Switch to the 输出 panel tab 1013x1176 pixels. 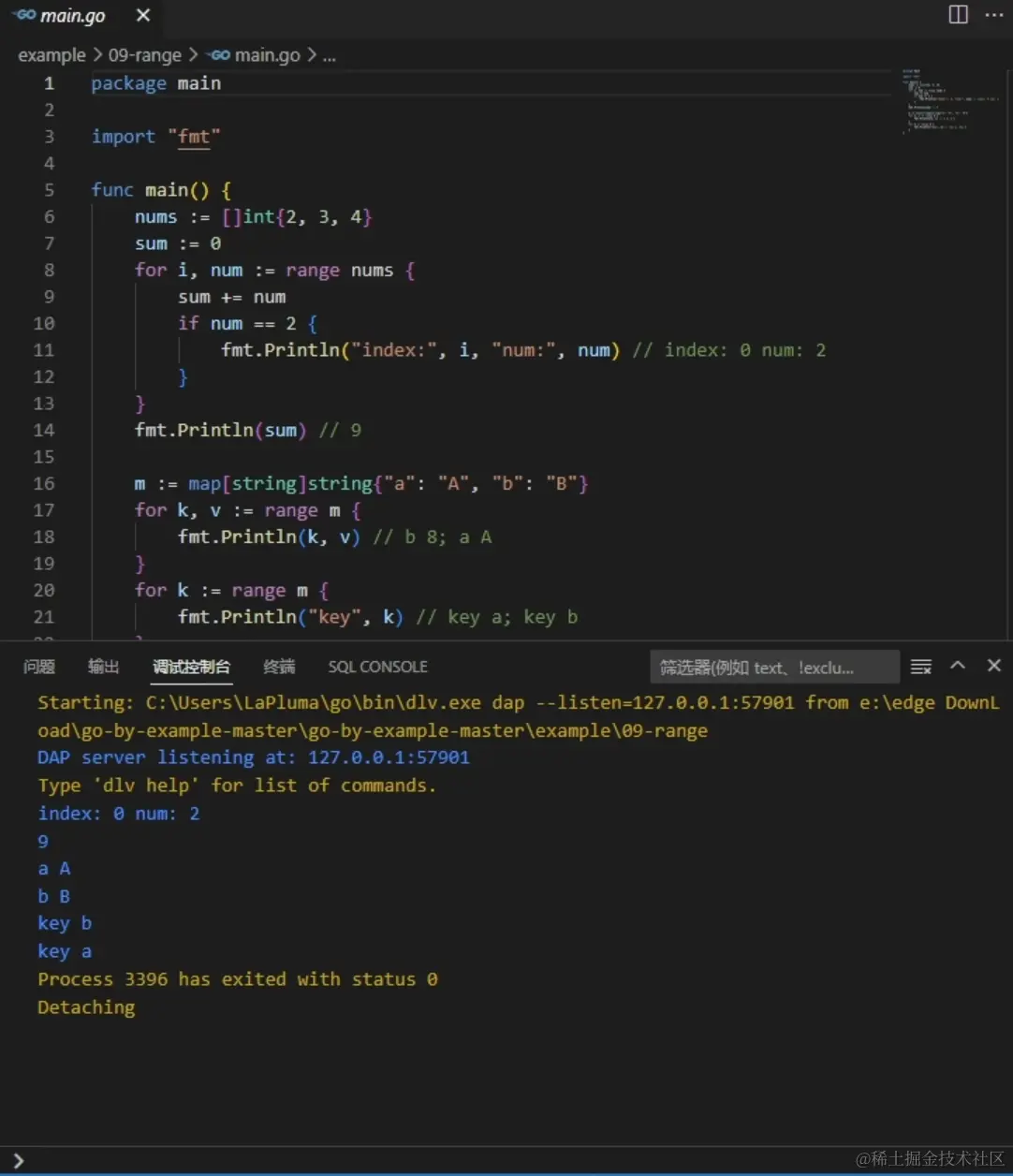pyautogui.click(x=104, y=667)
